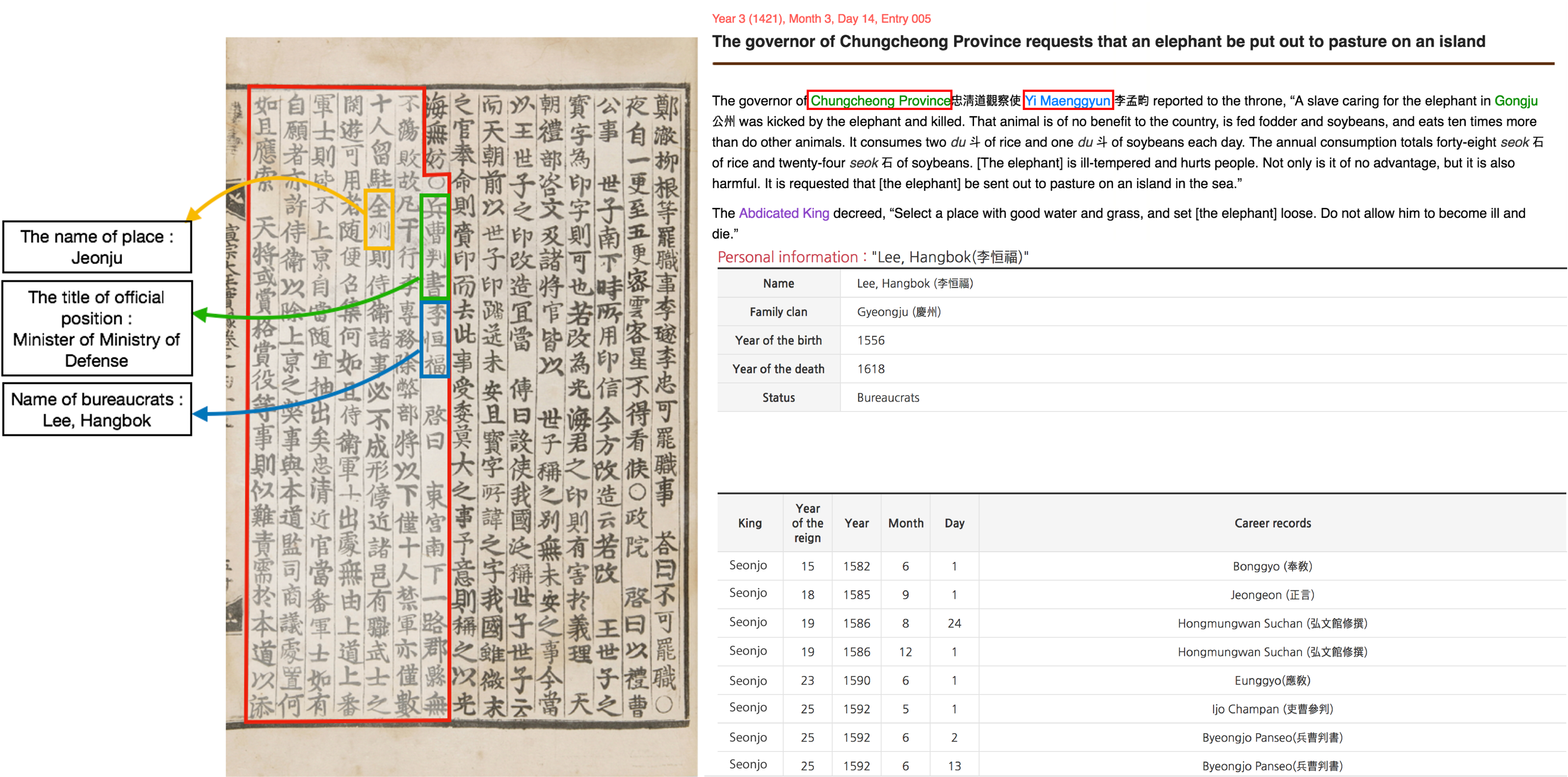Image resolution: width=1568 pixels, height=777 pixels.
Task: Click the Jeonju place-name annotation box
Action: pyautogui.click(x=97, y=246)
